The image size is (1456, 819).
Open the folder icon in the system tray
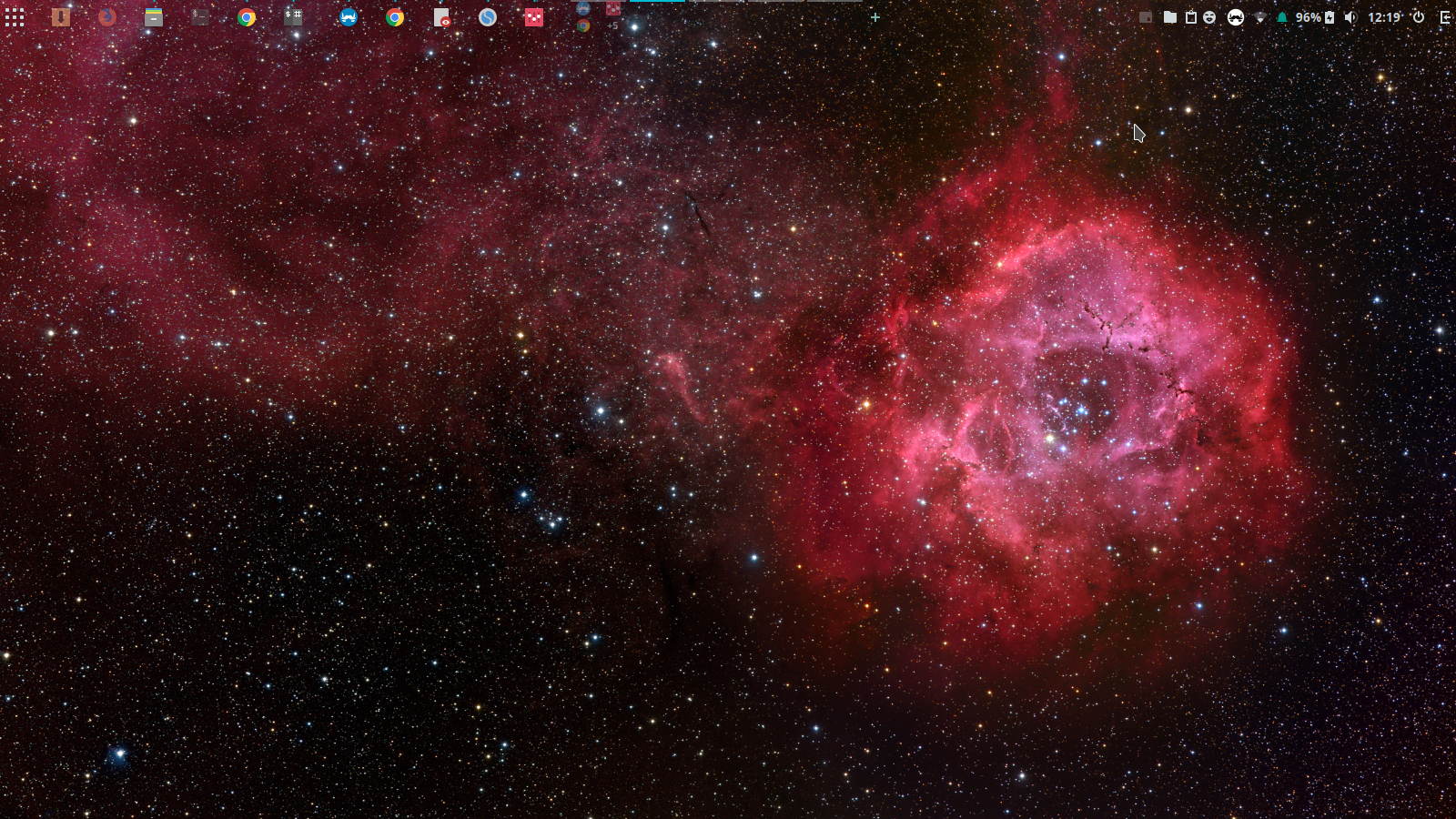1170,17
